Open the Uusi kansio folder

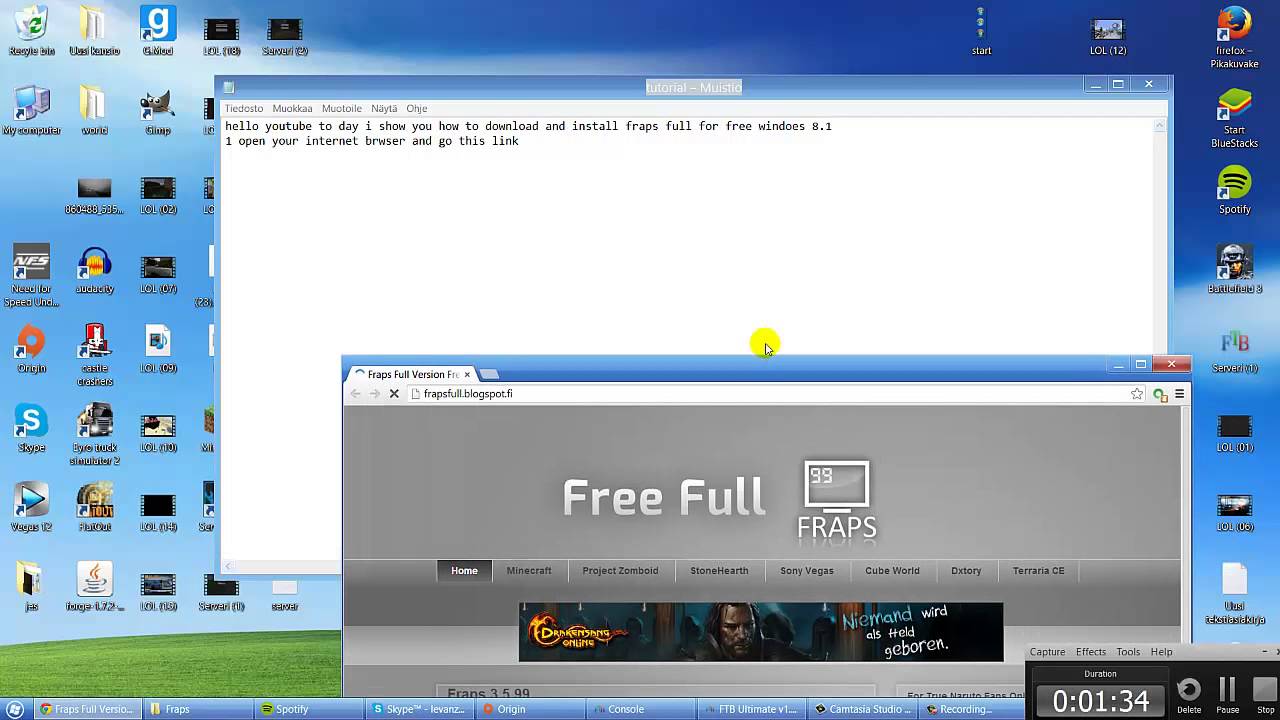coord(94,30)
